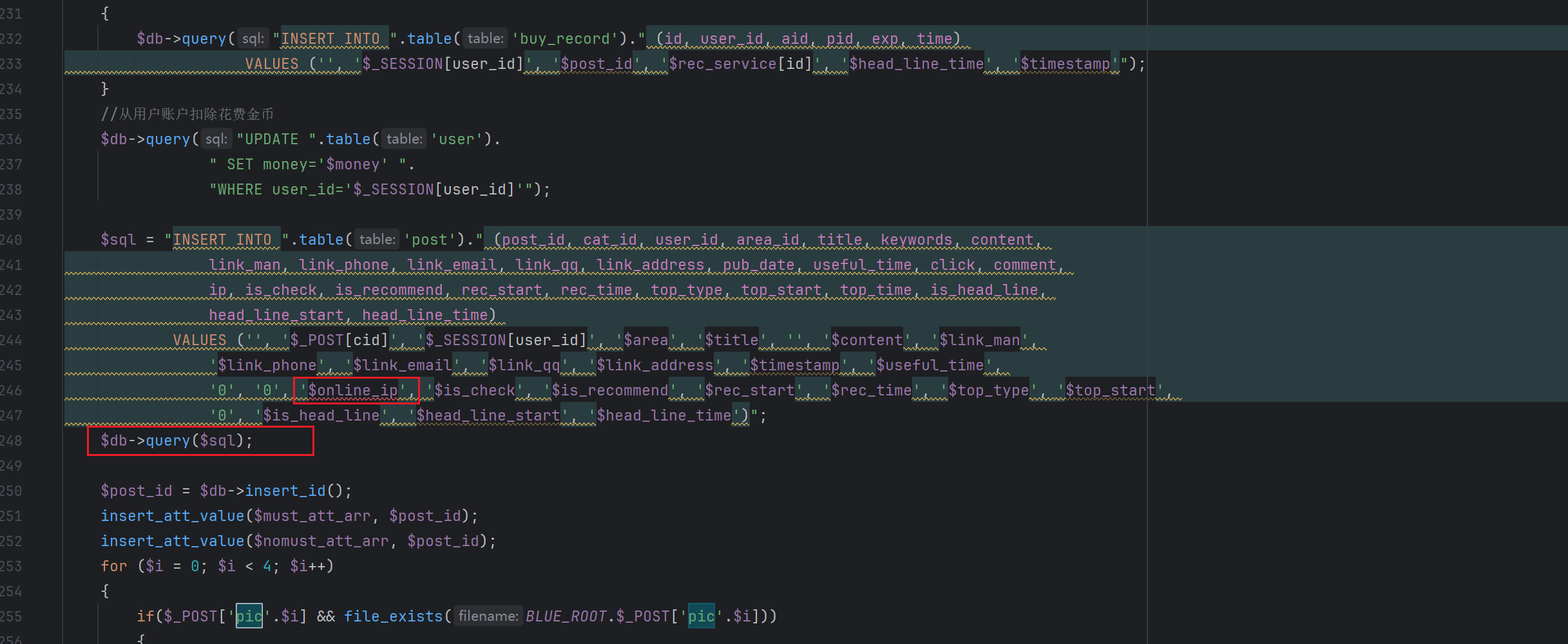
Task: Click line number 249 in the gutter
Action: click(11, 466)
